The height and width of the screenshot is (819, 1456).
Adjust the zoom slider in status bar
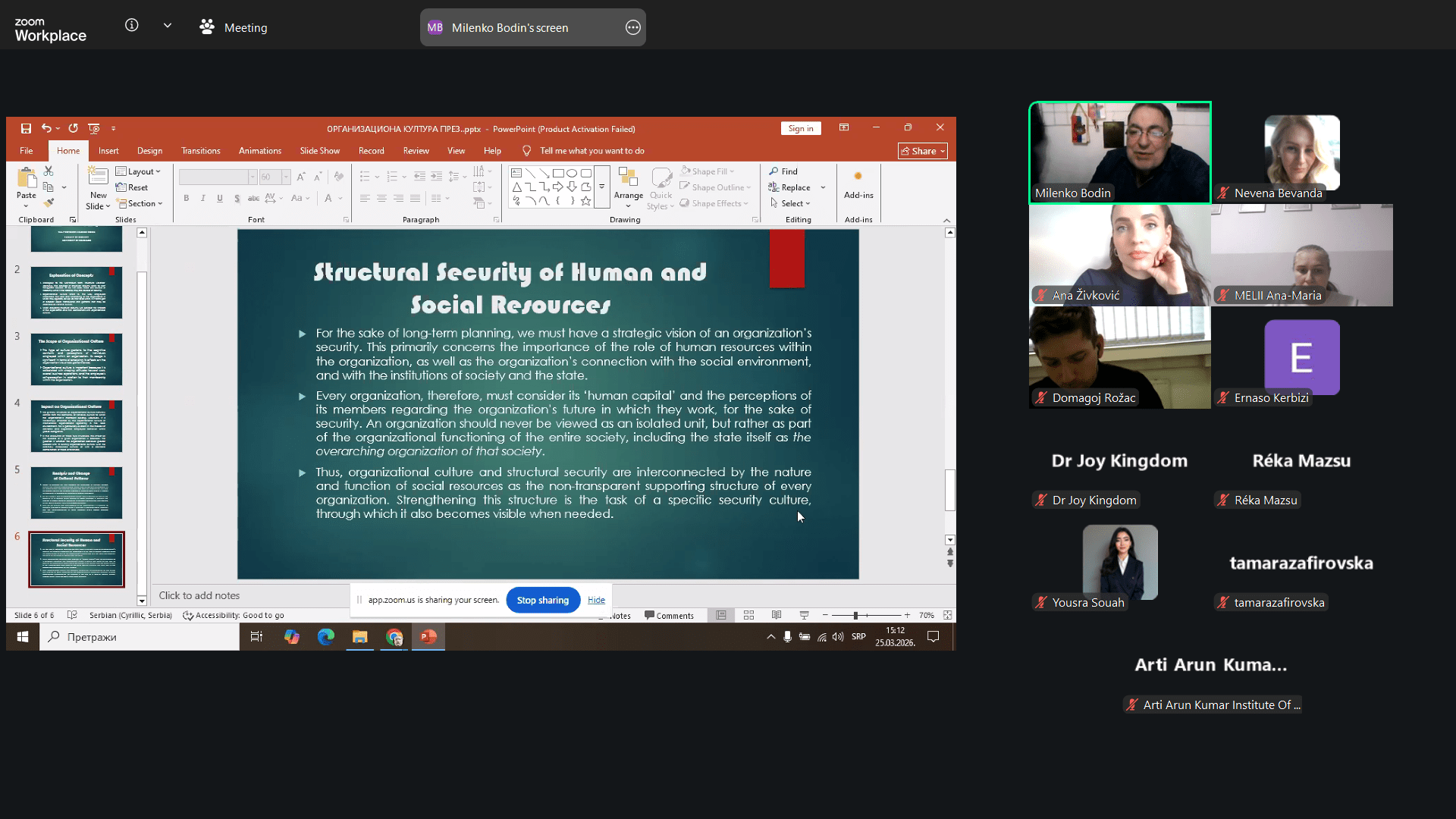(855, 615)
